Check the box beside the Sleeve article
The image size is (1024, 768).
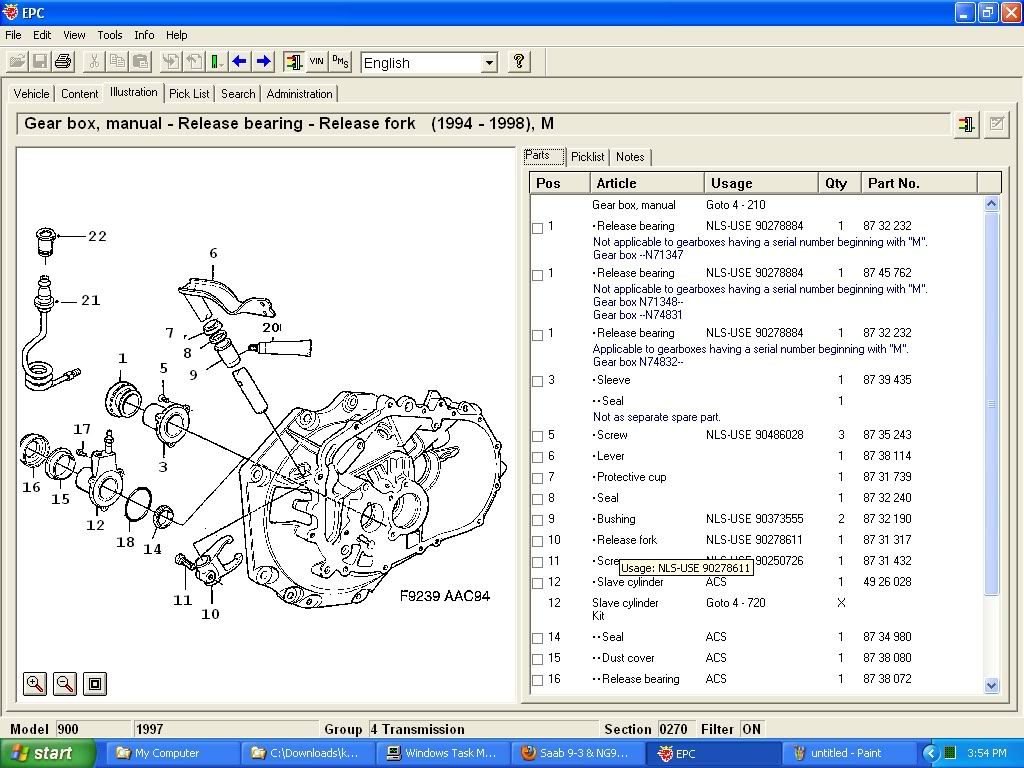coord(537,380)
